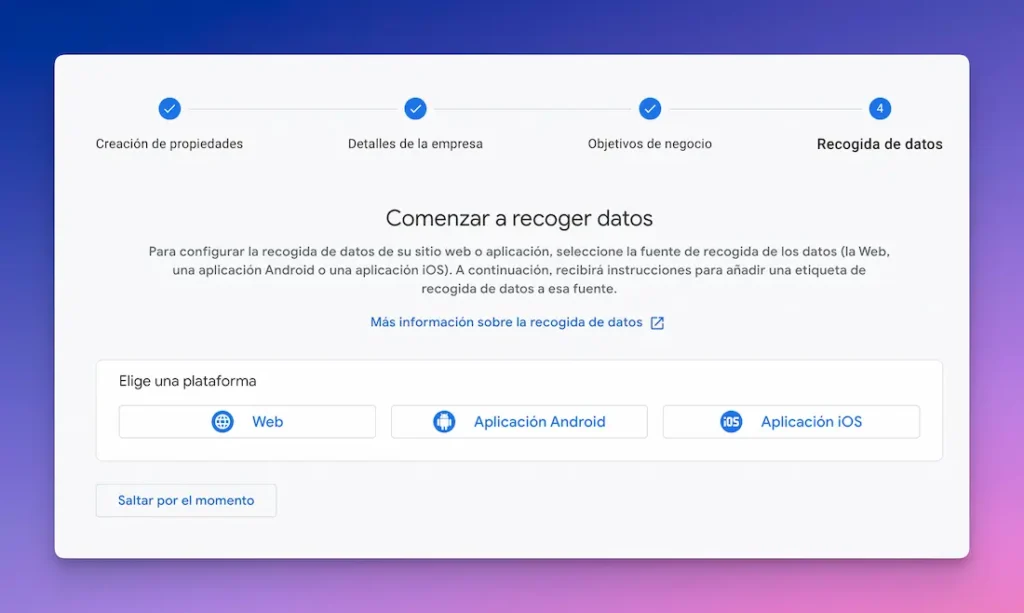The height and width of the screenshot is (613, 1024).
Task: Click the iOS badge icon
Action: [x=731, y=422]
